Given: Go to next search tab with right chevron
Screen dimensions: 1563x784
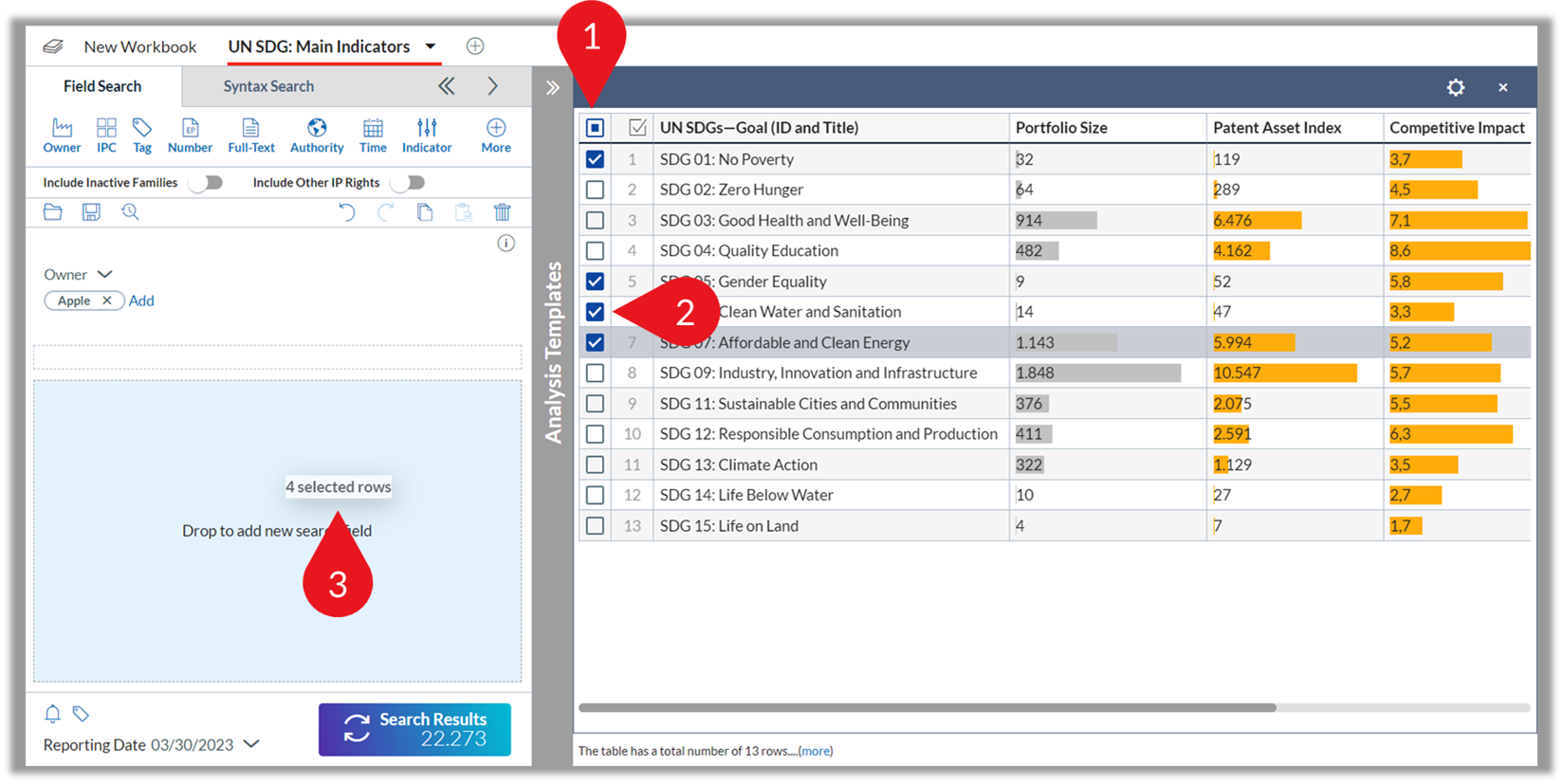Looking at the screenshot, I should [492, 86].
